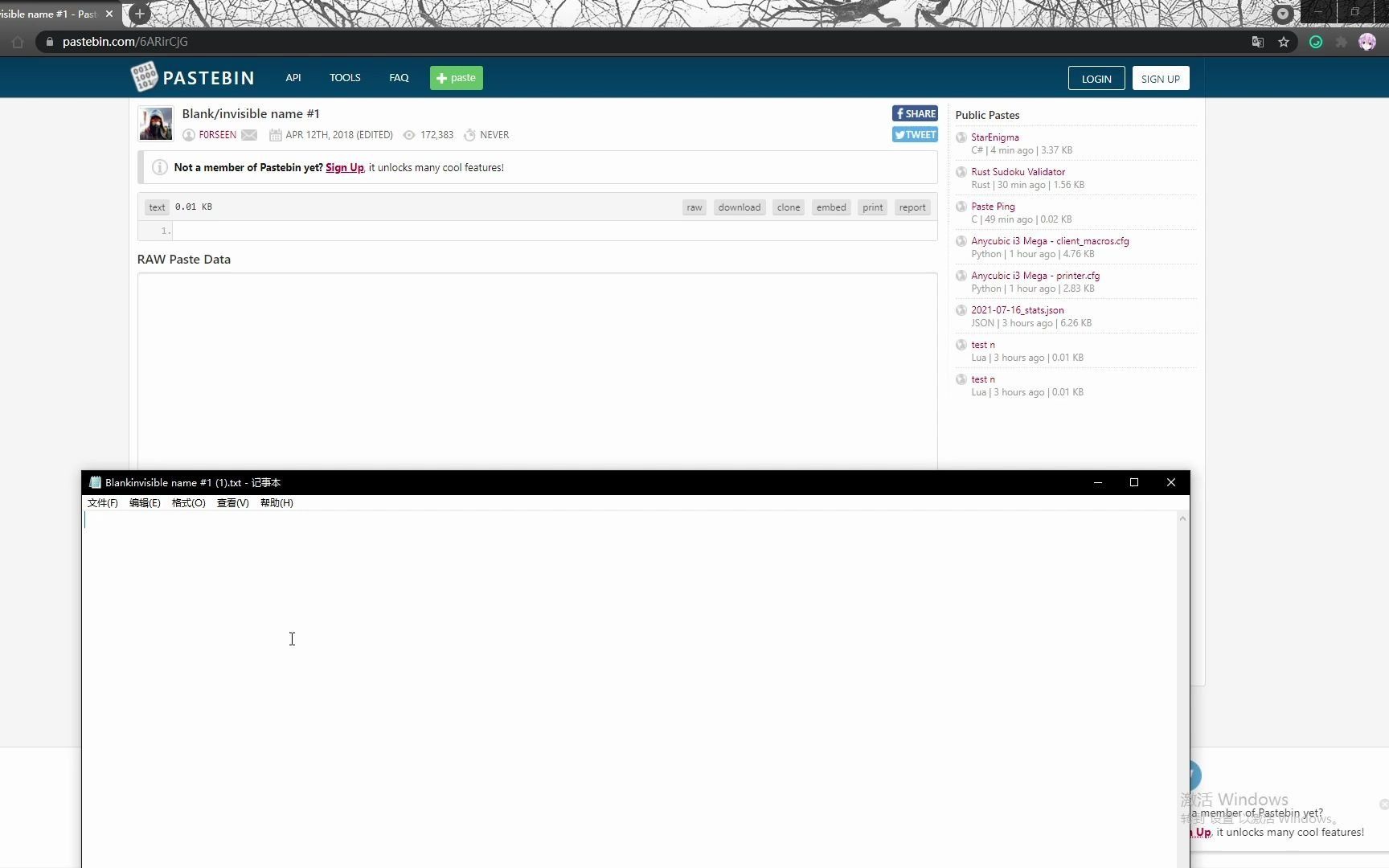Open the Notepad 帮助(H) menu
This screenshot has width=1389, height=868.
pyautogui.click(x=277, y=503)
